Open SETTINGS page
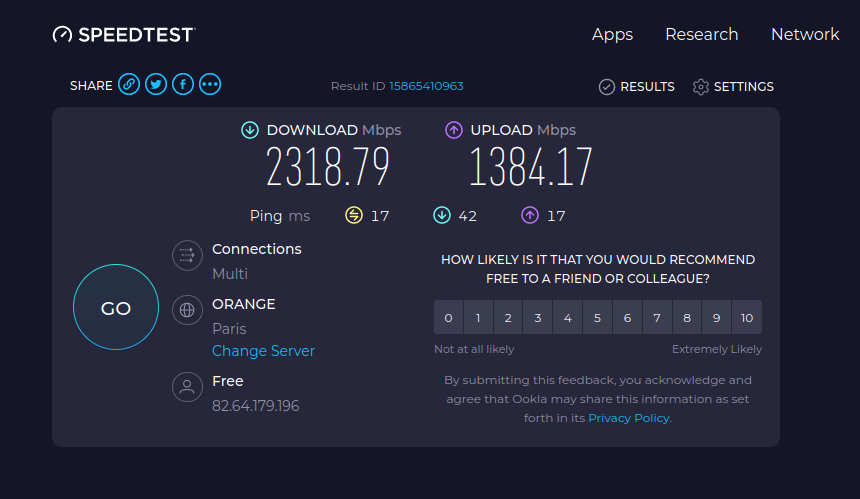This screenshot has height=499, width=860. point(744,87)
